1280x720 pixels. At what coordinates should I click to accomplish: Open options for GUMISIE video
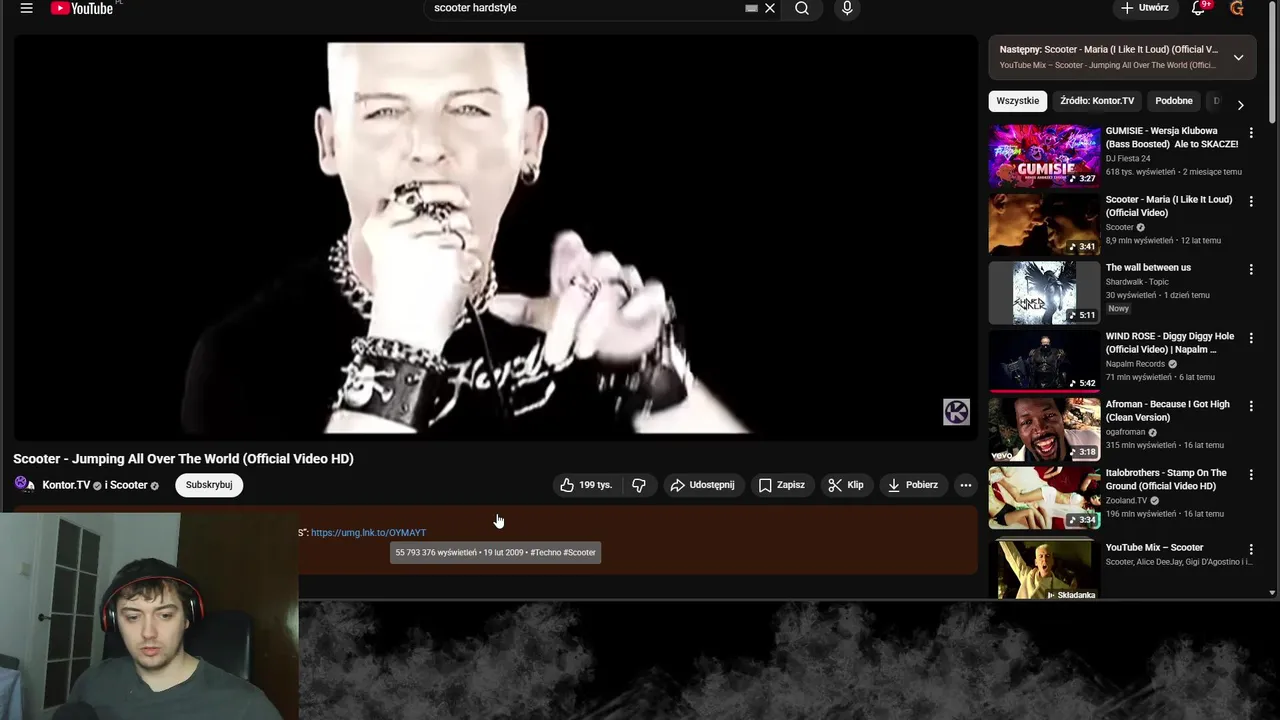[x=1251, y=132]
